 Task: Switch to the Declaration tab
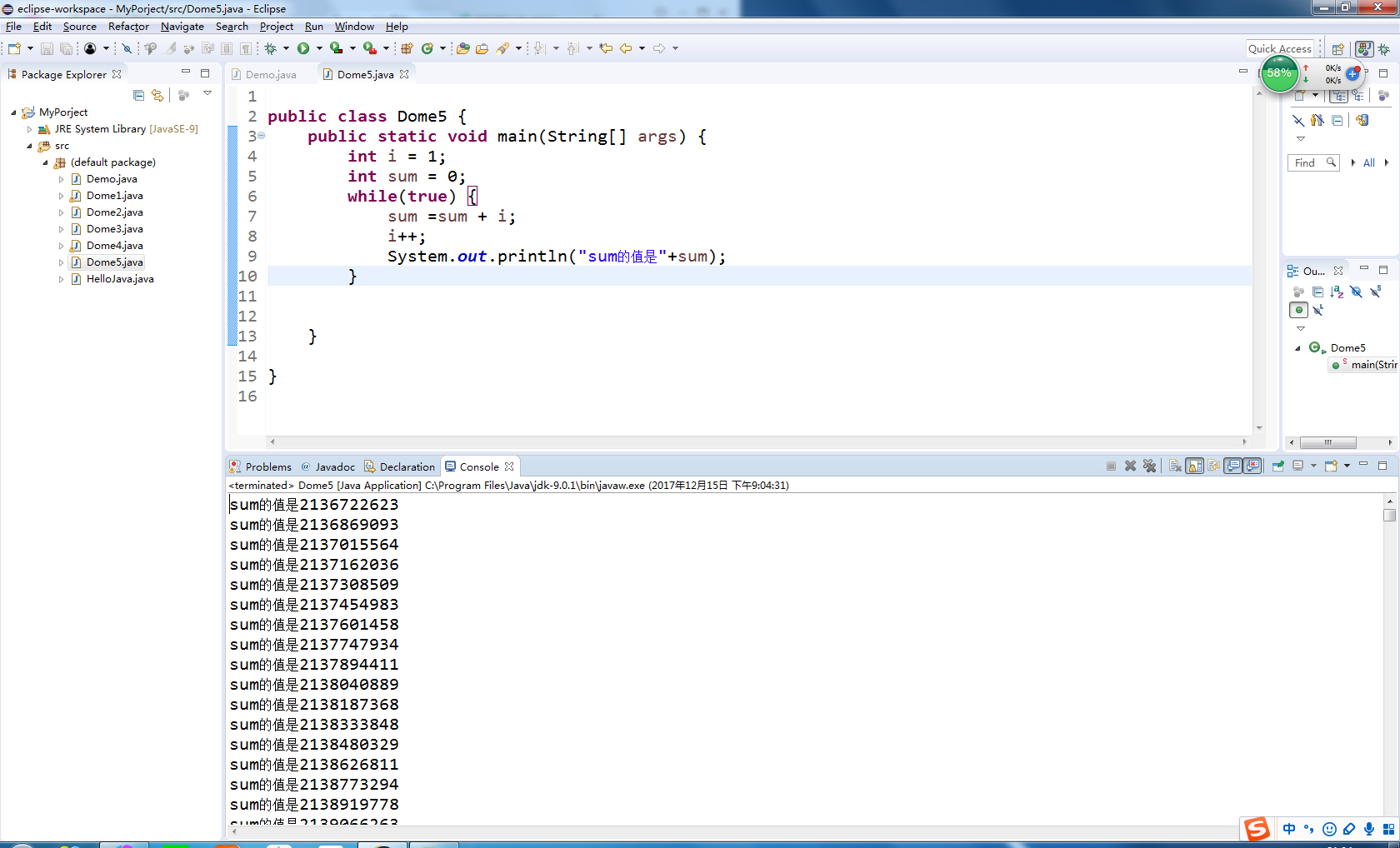399,466
